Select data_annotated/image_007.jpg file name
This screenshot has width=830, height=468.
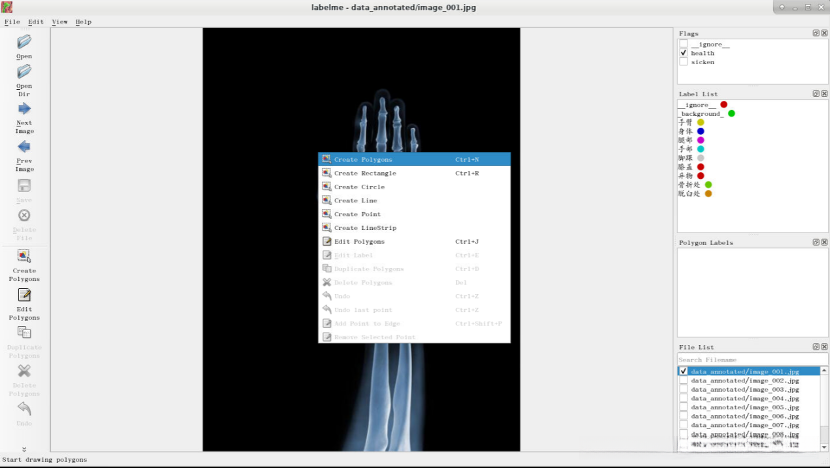[745, 425]
